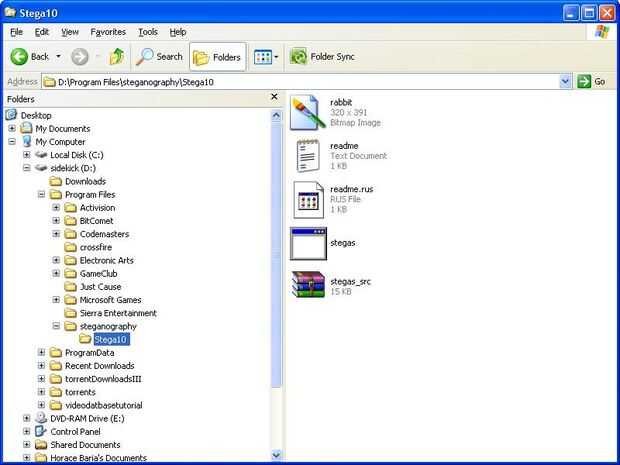Image resolution: width=620 pixels, height=465 pixels.
Task: Launch Folder Sync from toolbar
Action: point(322,57)
